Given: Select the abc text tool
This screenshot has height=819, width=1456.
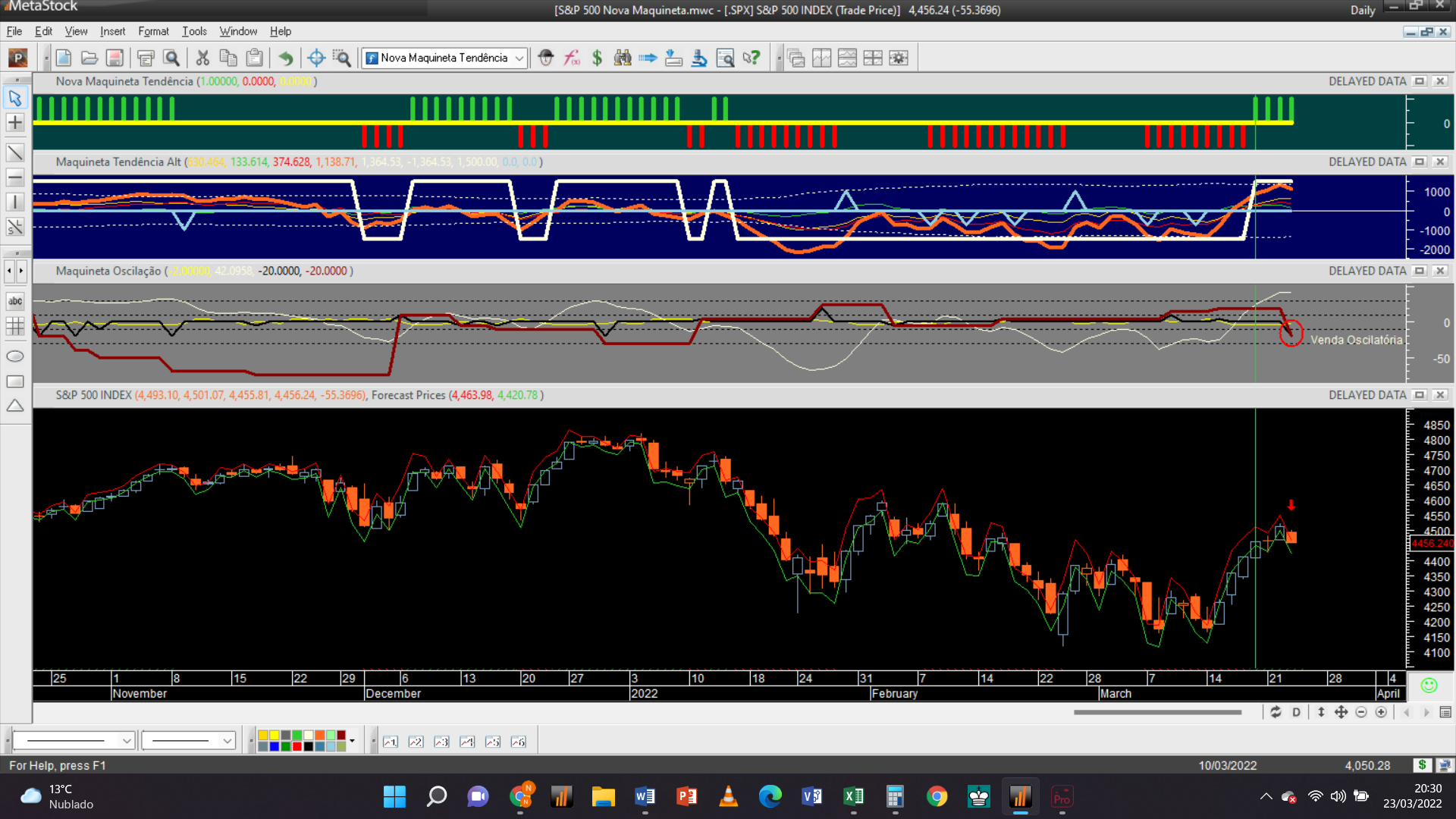Looking at the screenshot, I should coord(15,301).
